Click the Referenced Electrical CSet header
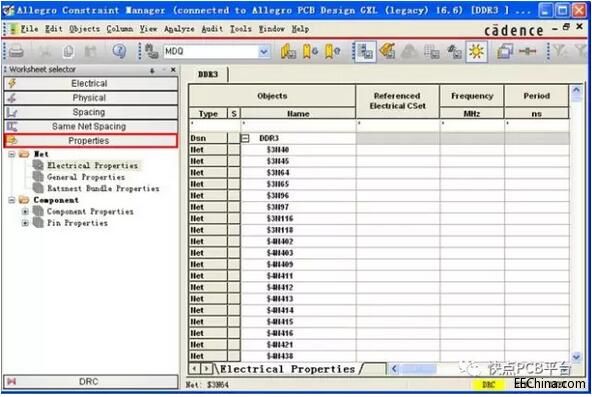Screen dimensions: 592x397 [x=397, y=101]
